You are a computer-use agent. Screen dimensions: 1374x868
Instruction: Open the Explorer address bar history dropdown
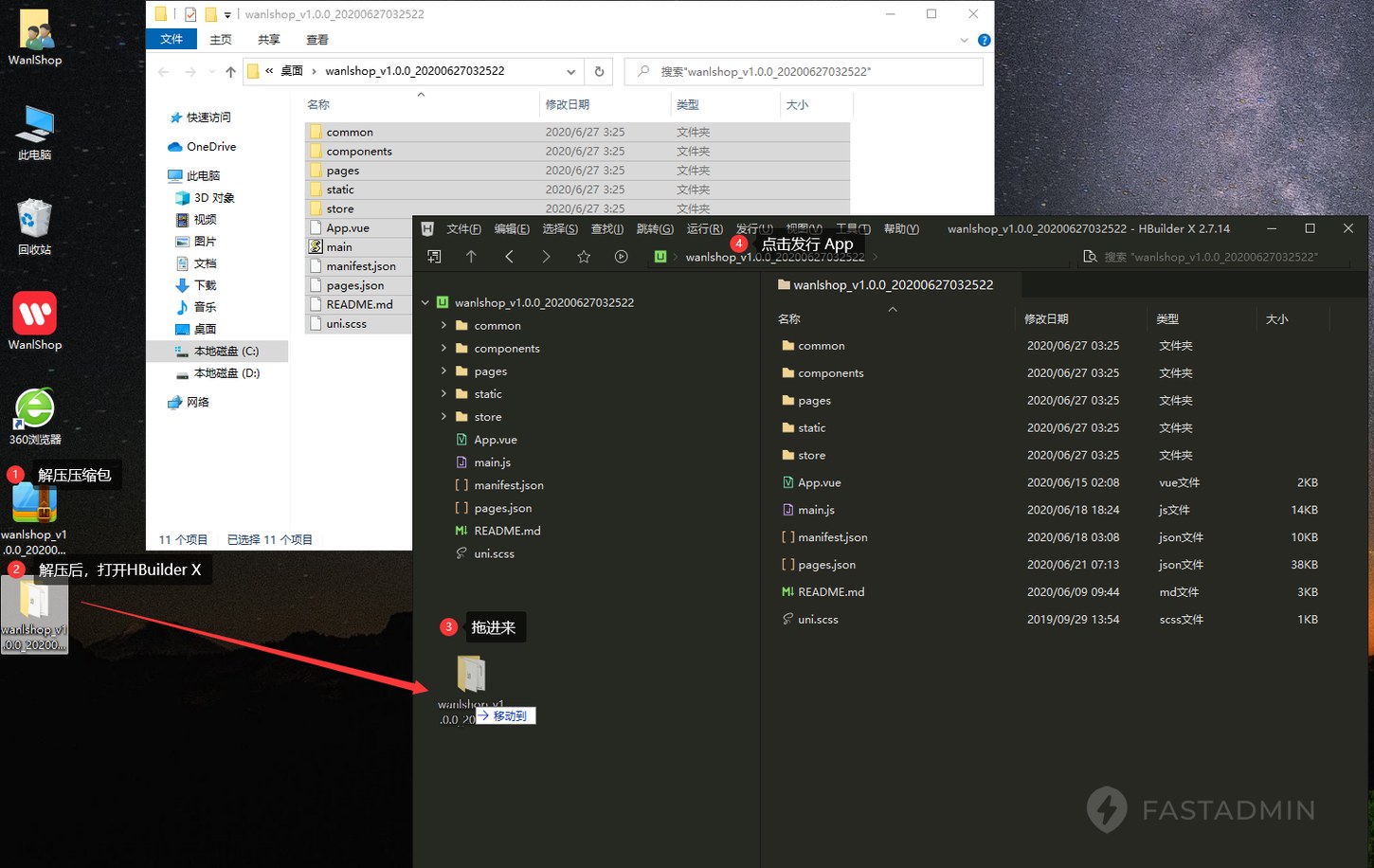click(570, 71)
